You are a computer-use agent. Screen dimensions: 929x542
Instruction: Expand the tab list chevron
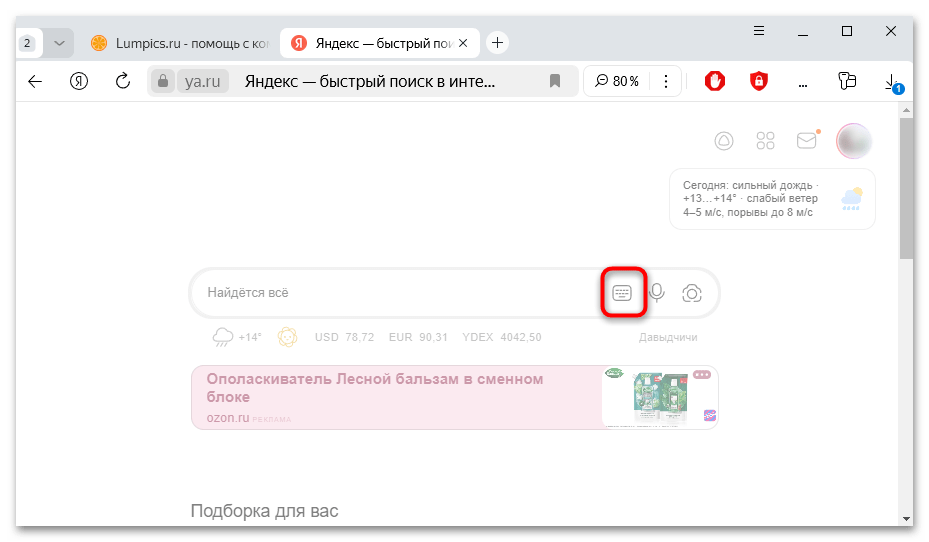(59, 43)
